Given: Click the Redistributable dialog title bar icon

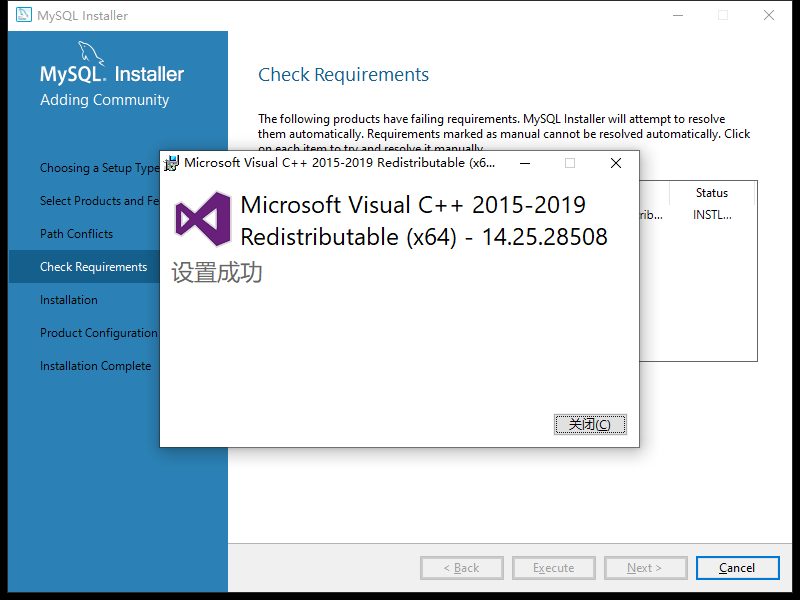Looking at the screenshot, I should pyautogui.click(x=172, y=162).
